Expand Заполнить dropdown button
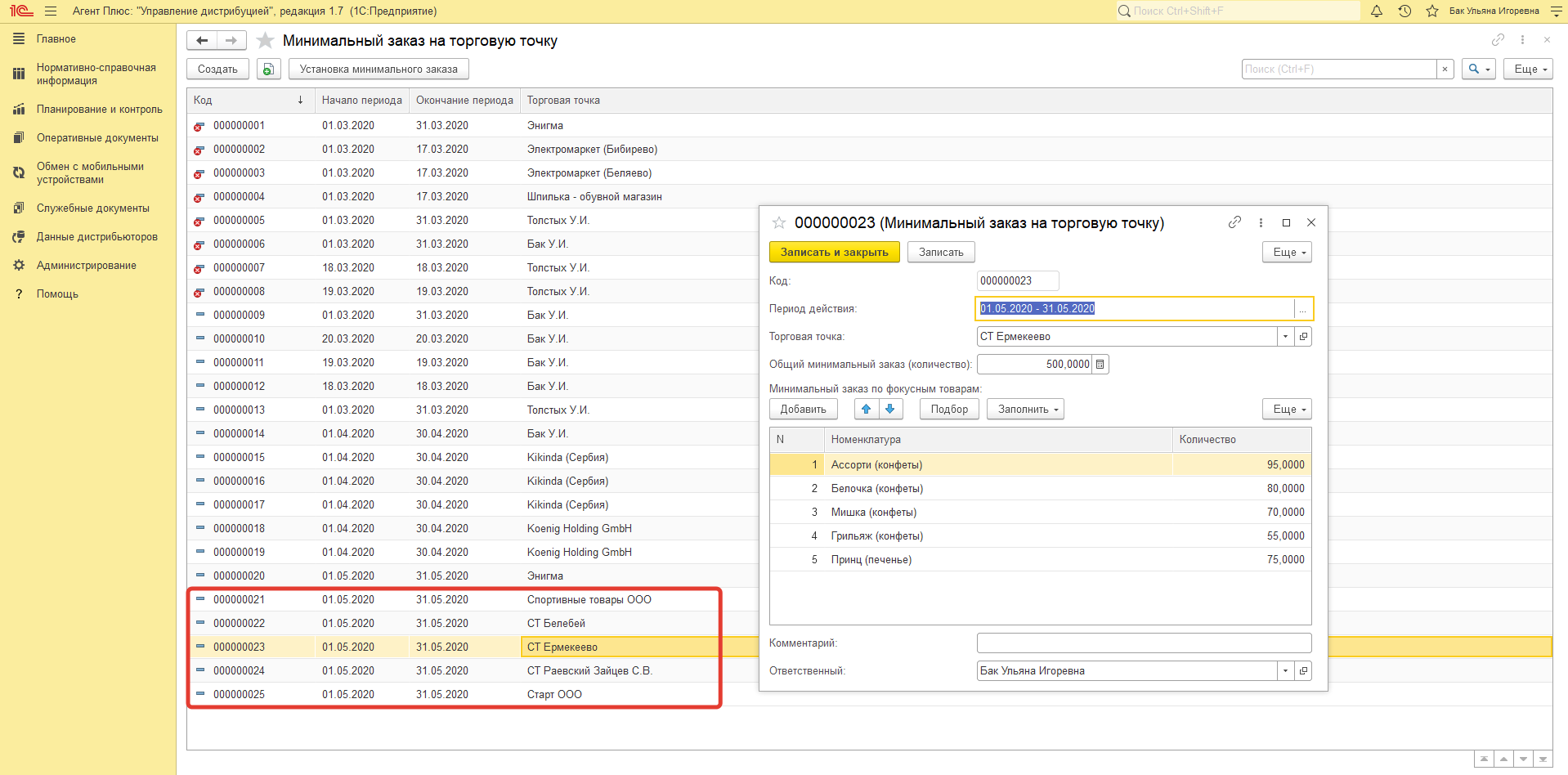The height and width of the screenshot is (775, 1568). [1025, 410]
